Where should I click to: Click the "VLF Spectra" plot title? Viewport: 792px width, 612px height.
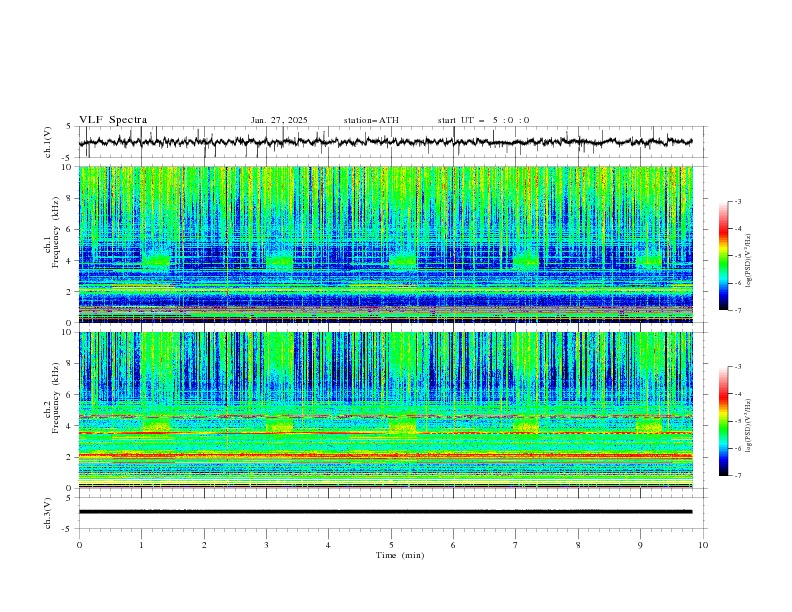click(x=113, y=120)
